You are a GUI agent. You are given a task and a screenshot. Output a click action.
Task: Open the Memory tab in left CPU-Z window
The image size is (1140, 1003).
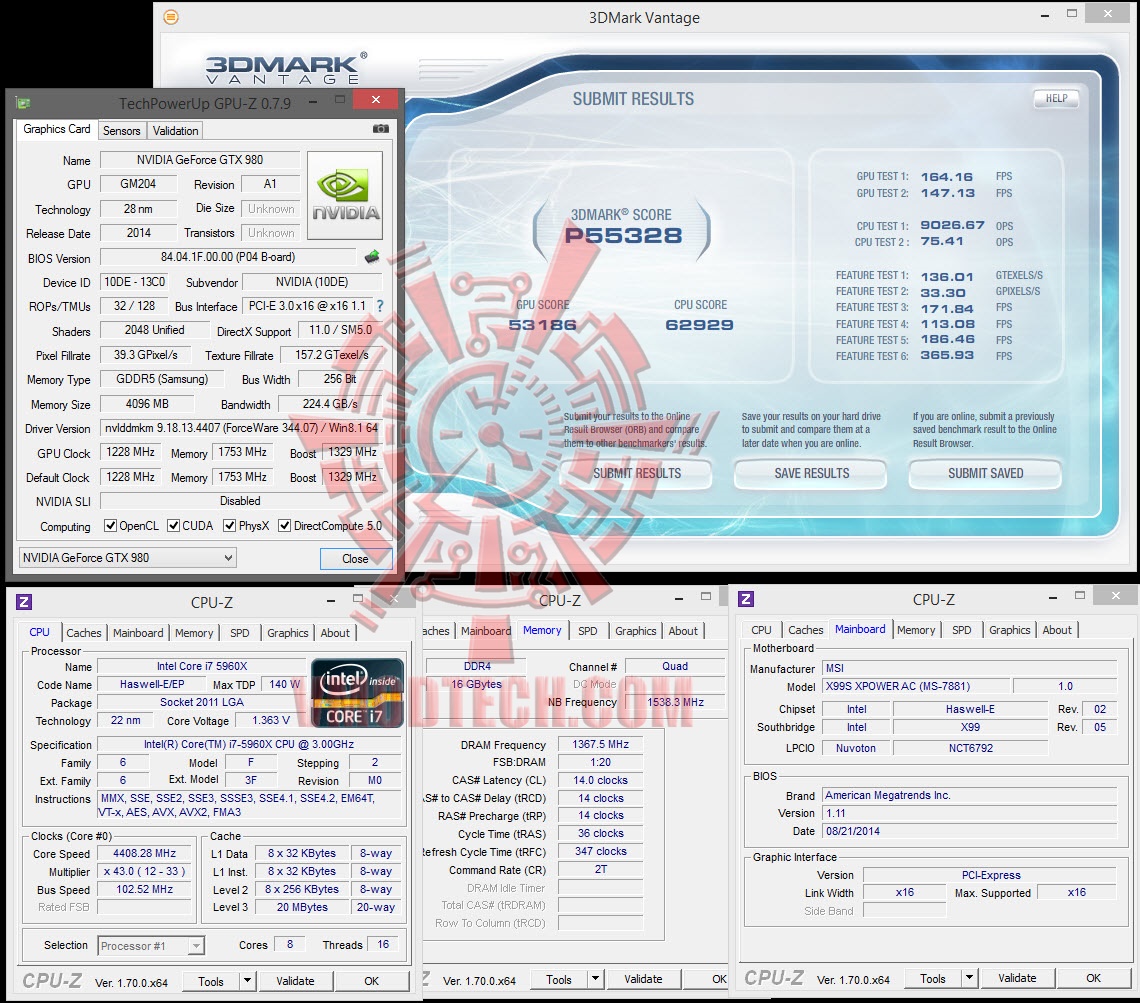[194, 633]
